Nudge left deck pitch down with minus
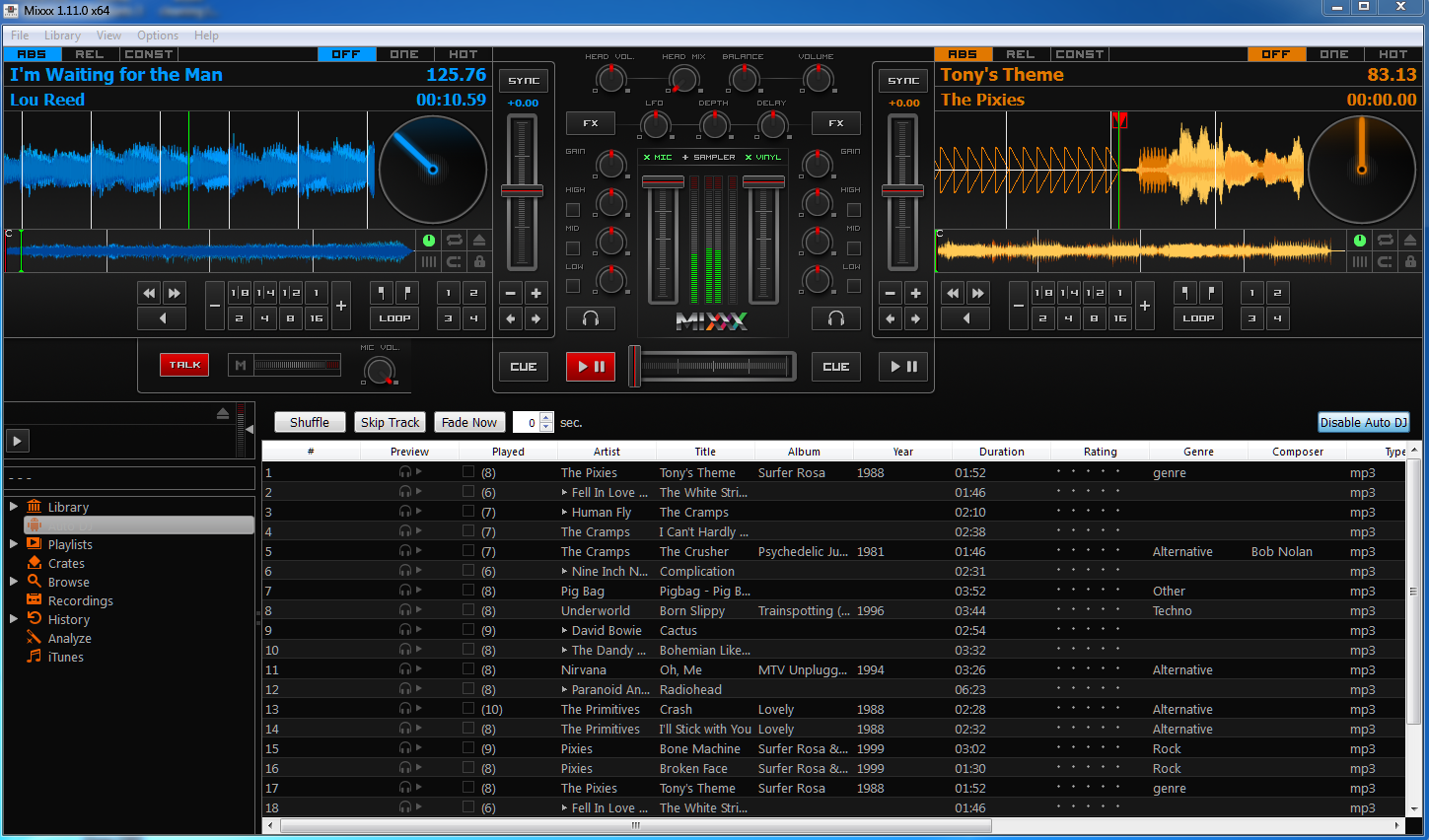The height and width of the screenshot is (840, 1429). (x=510, y=293)
